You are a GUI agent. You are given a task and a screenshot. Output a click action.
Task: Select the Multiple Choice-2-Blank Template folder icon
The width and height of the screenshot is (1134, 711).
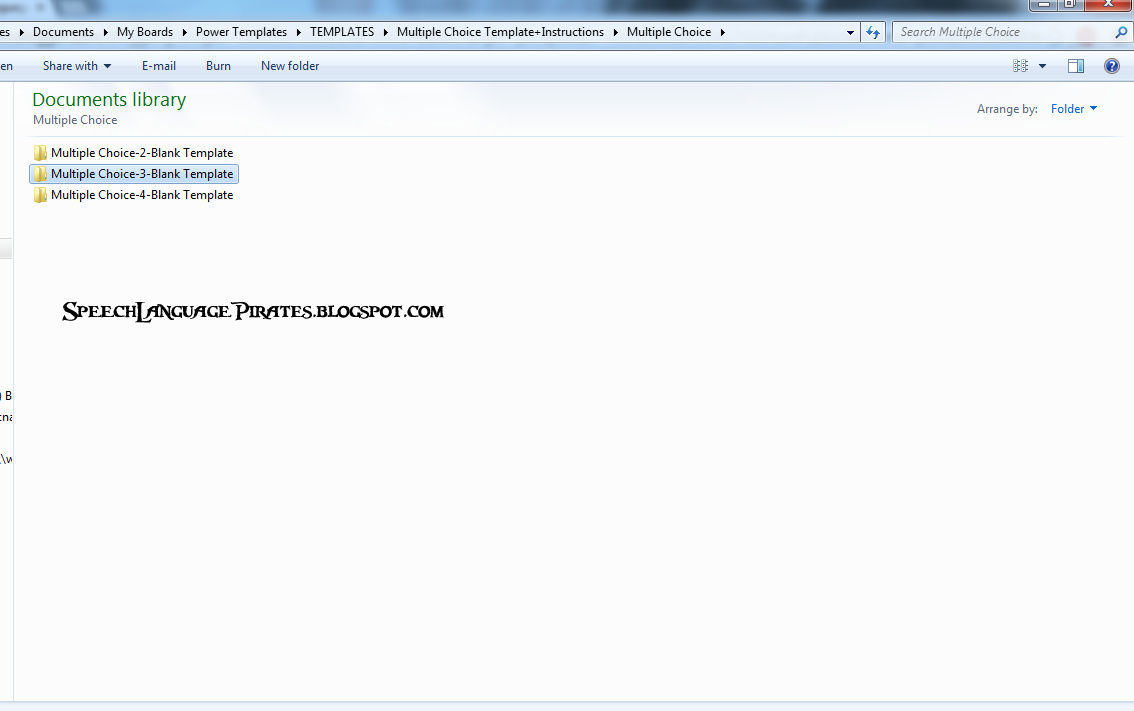click(40, 153)
